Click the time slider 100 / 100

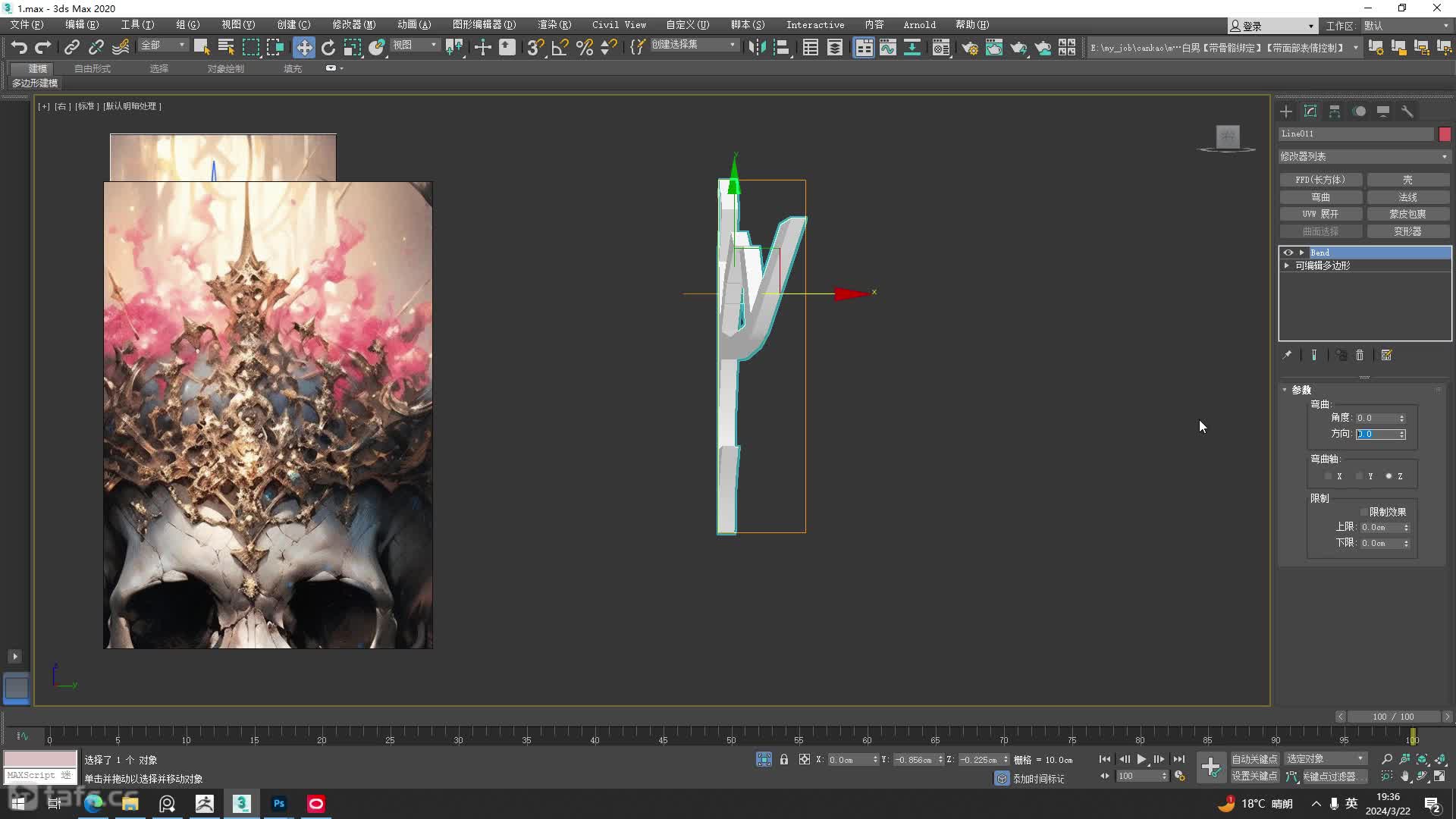click(1393, 717)
